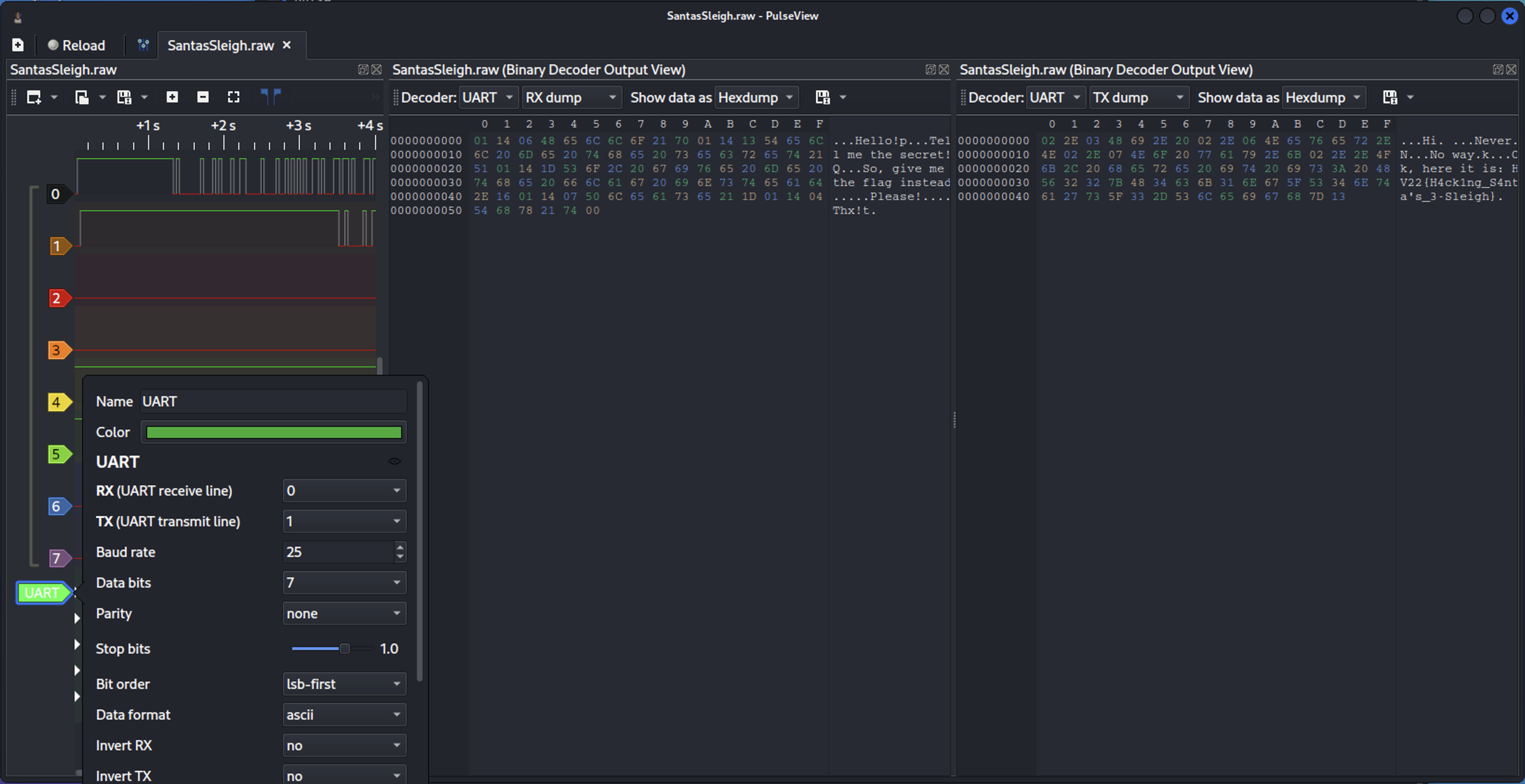Expand the third UART decoder row triangle

coord(77,671)
